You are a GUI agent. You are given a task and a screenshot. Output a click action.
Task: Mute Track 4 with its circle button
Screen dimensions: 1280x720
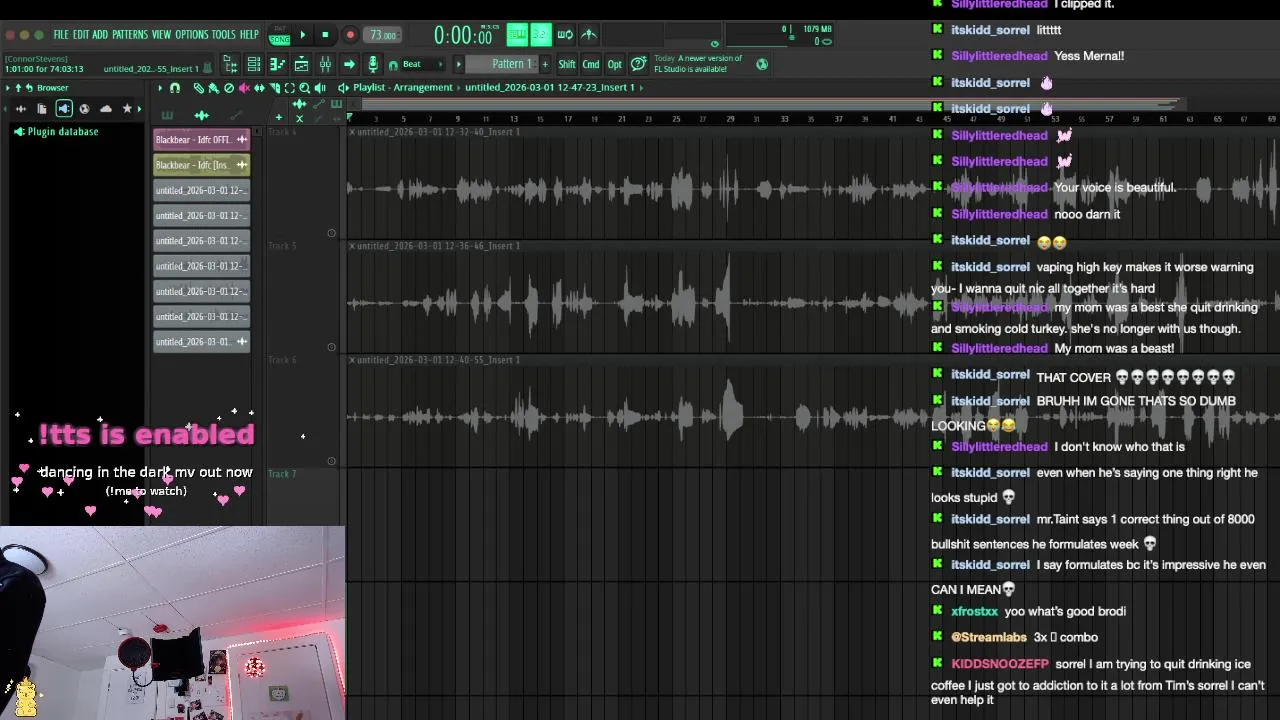pyautogui.click(x=331, y=233)
